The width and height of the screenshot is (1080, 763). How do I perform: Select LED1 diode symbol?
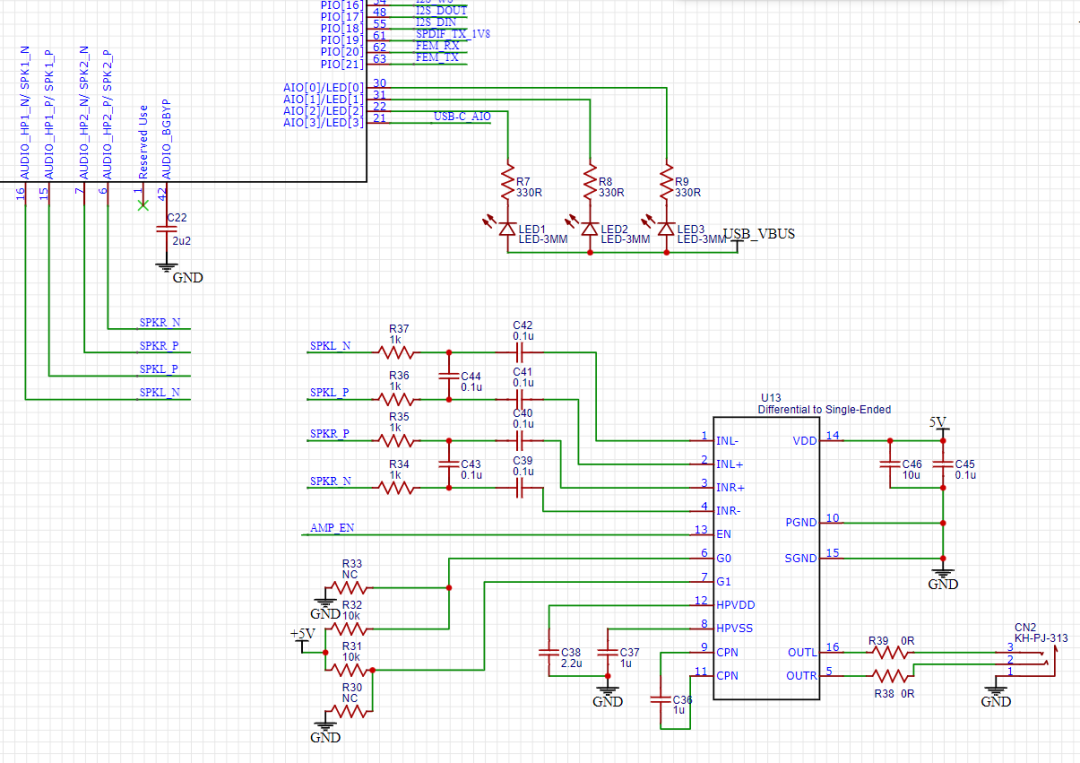(x=508, y=229)
